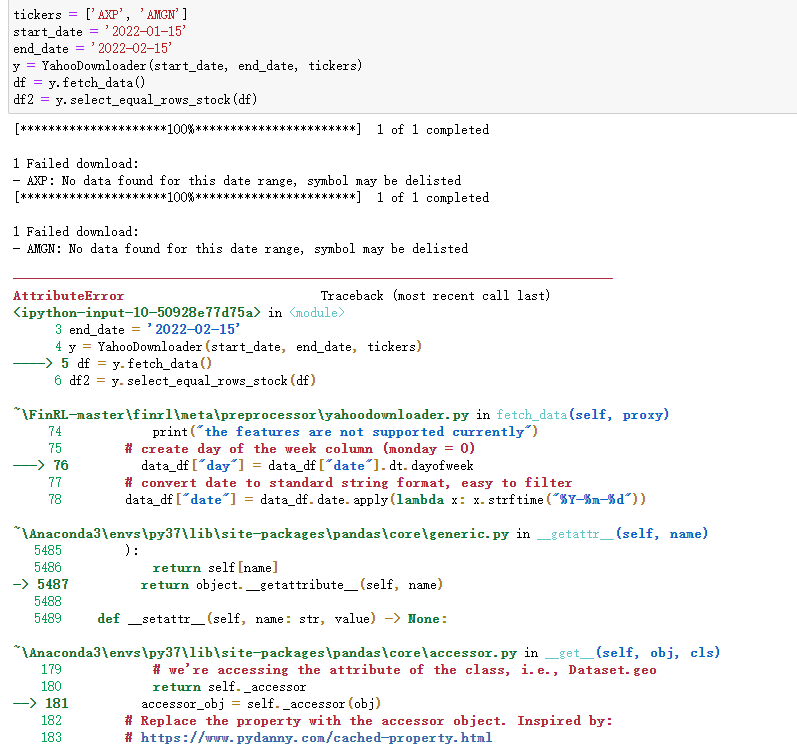797x754 pixels.
Task: Click the pandas core generic.py path
Action: [261, 534]
